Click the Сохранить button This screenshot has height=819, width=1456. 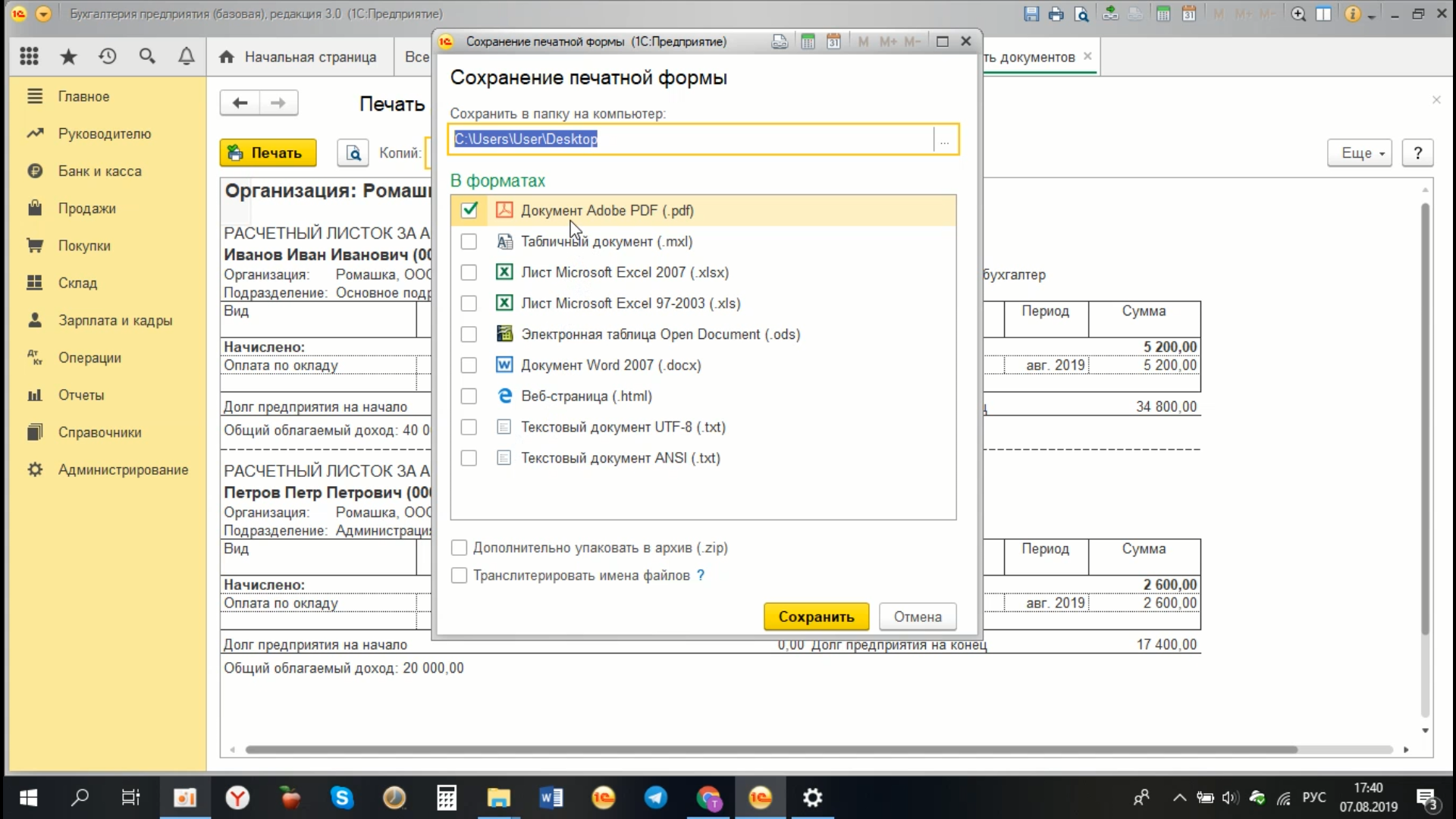click(816, 617)
